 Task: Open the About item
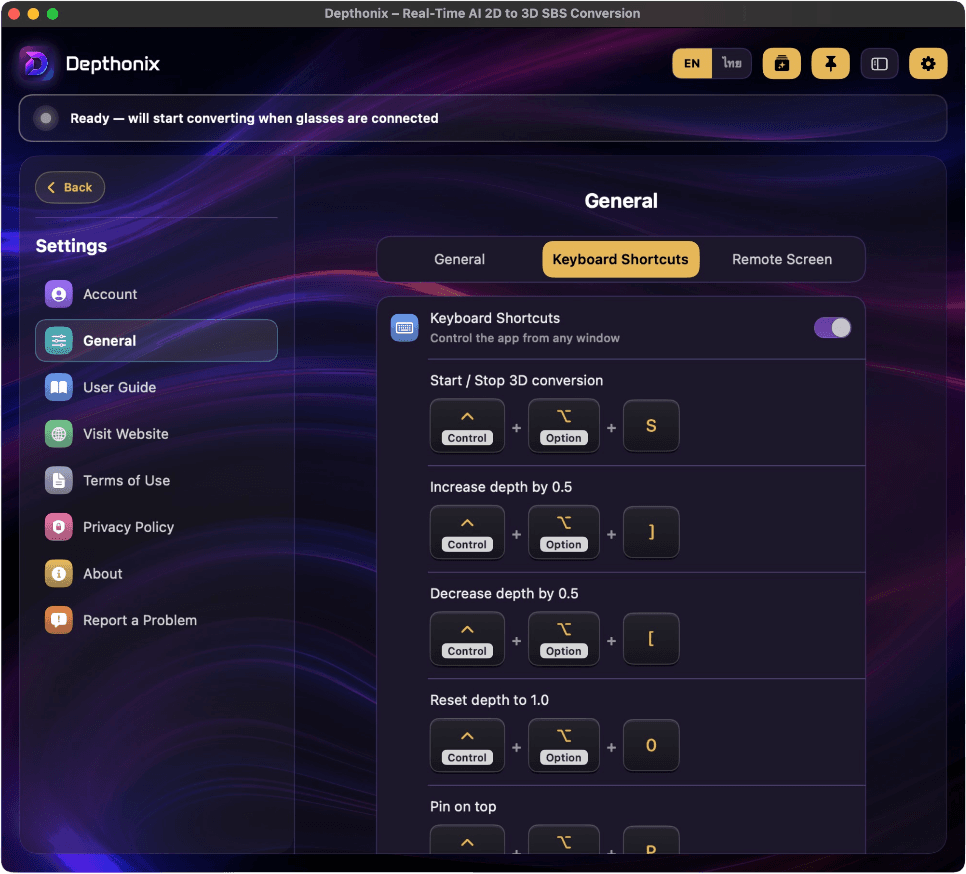(x=156, y=574)
